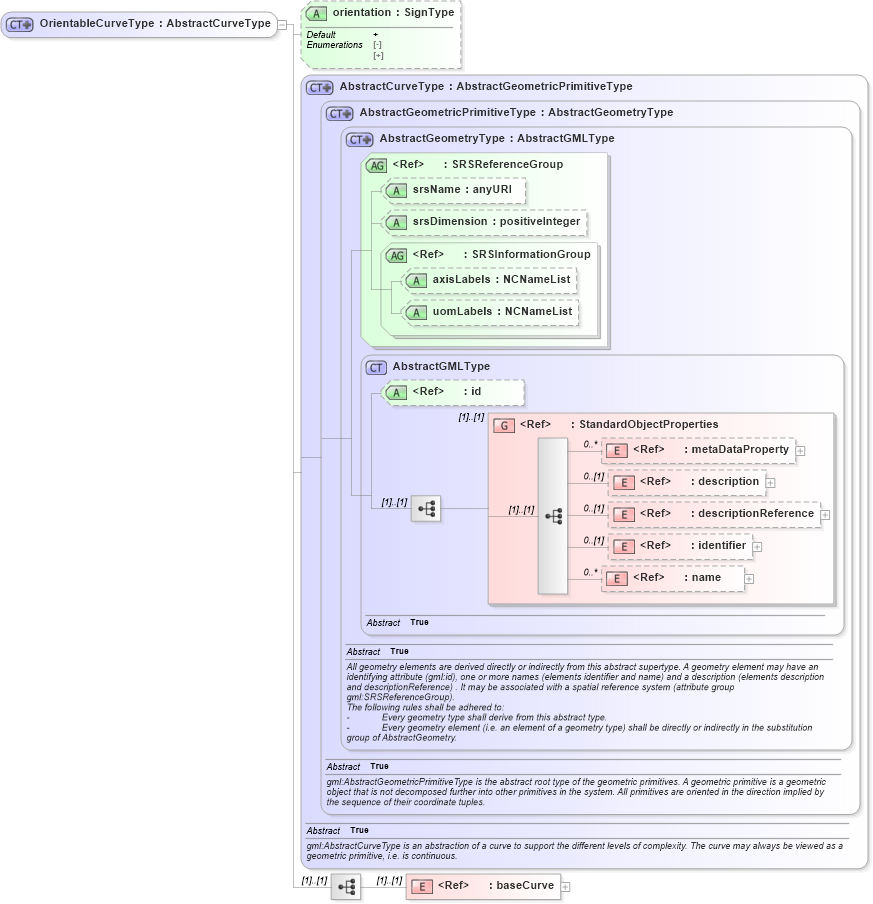Screen dimensions: 873x904
Task: Select the orientation : SignType label
Action: 393,12
